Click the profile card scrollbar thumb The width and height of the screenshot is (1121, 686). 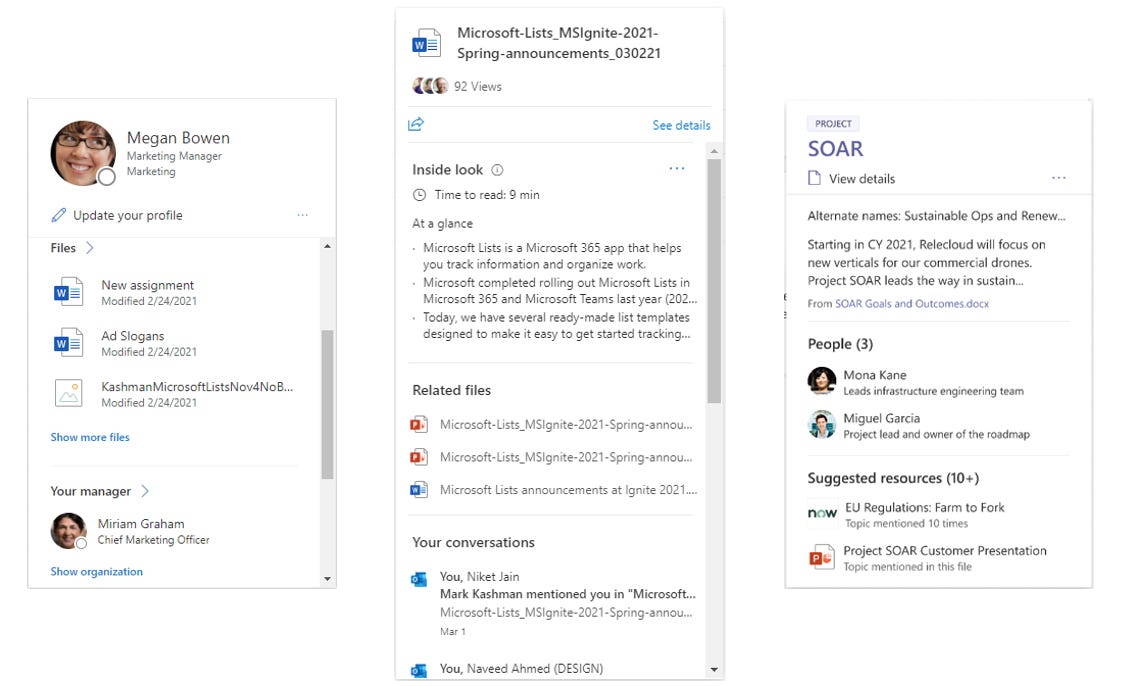click(327, 404)
